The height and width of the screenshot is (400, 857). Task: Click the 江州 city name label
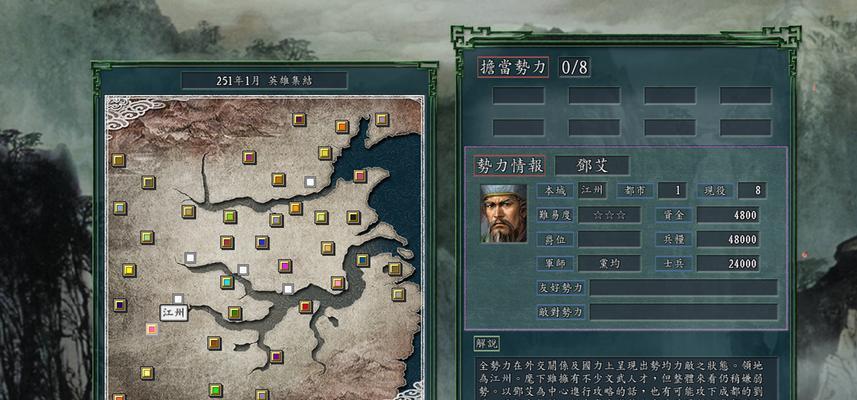174,313
